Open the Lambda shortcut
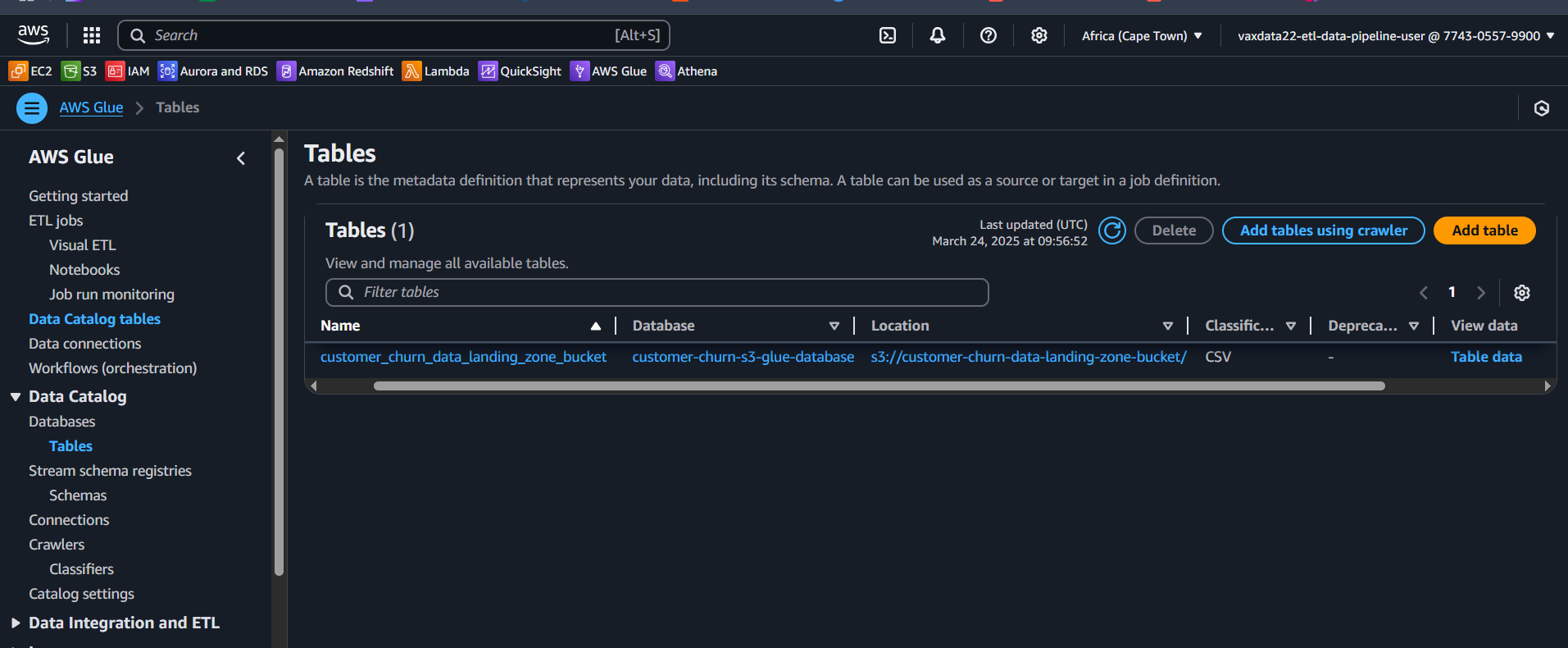 (x=436, y=71)
